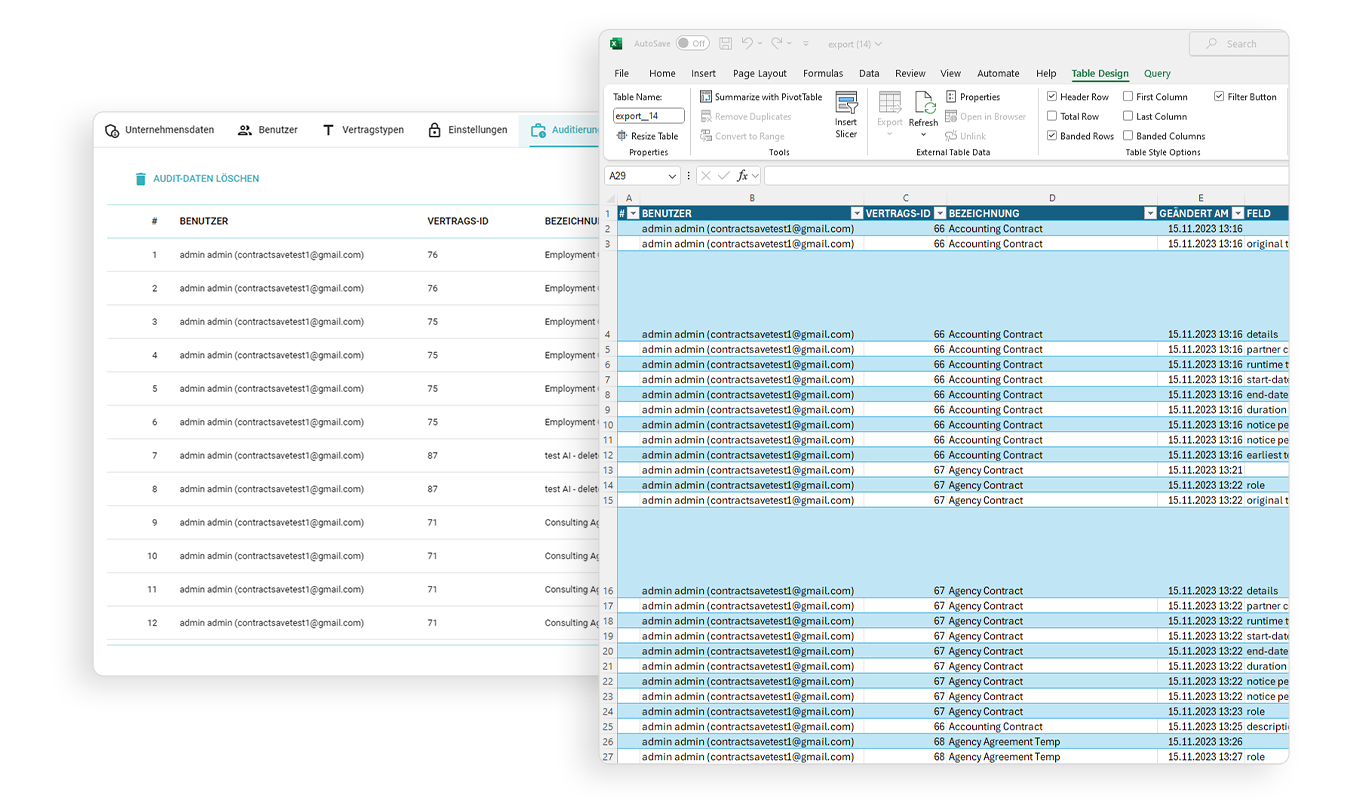1363x812 pixels.
Task: Enable the First Column checkbox
Action: tap(1128, 97)
